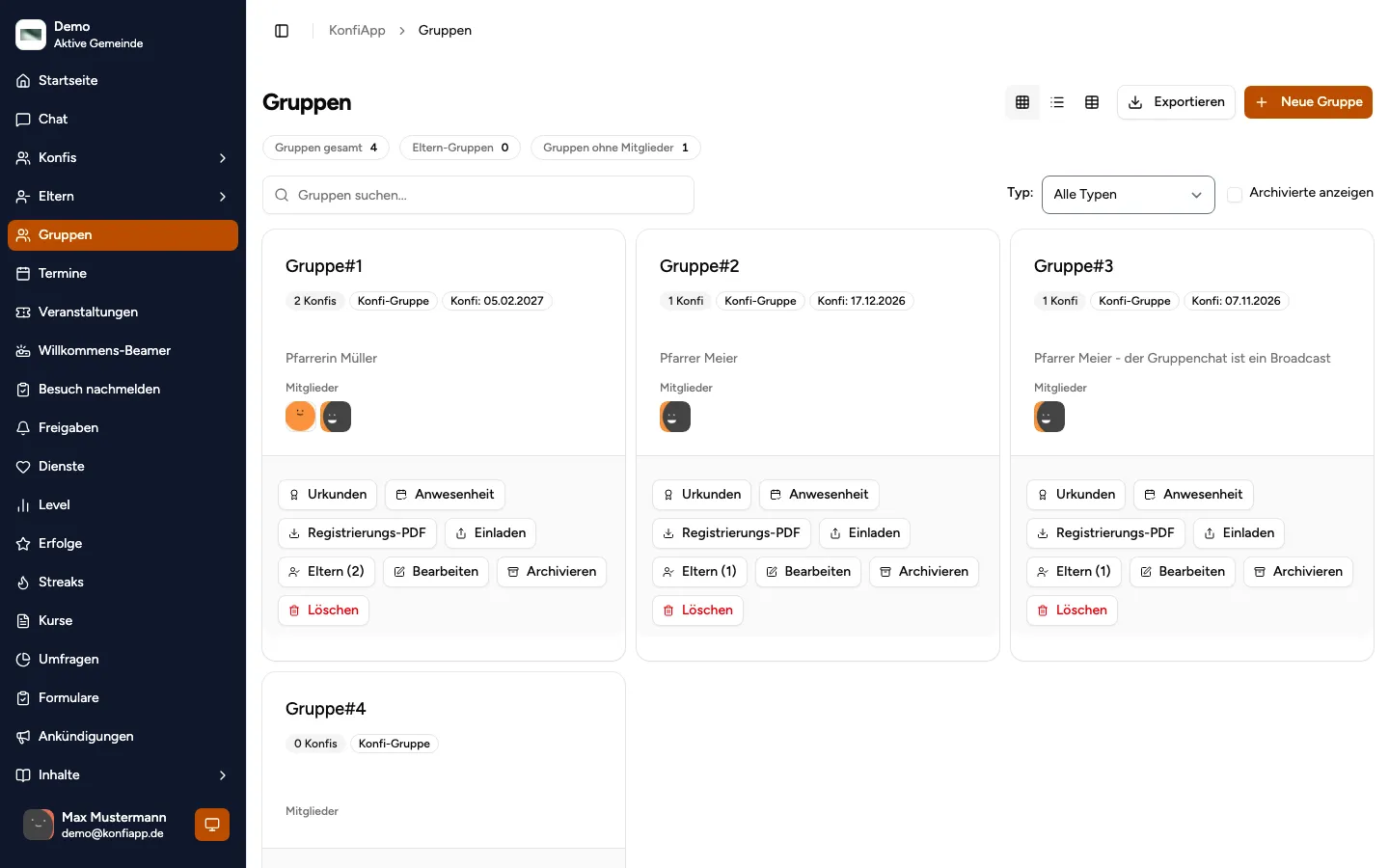Delete Gruppe#2 with Löschen
The image size is (1389, 868).
(697, 610)
